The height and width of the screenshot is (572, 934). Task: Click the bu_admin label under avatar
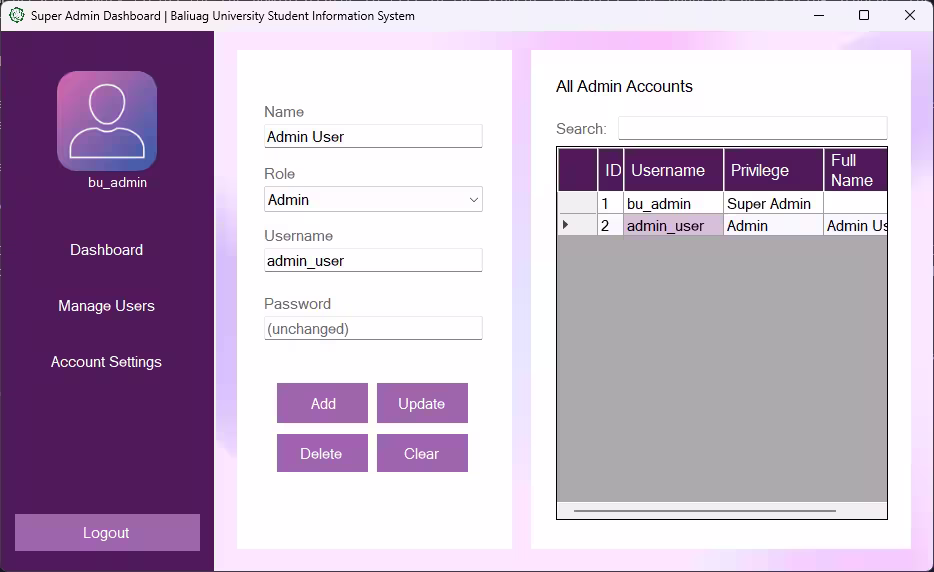pyautogui.click(x=117, y=182)
